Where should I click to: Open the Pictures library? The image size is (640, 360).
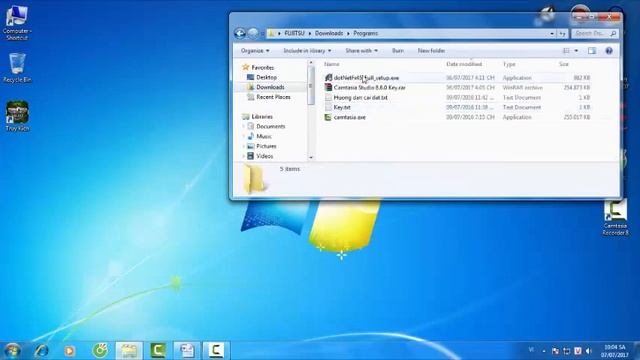click(x=266, y=146)
